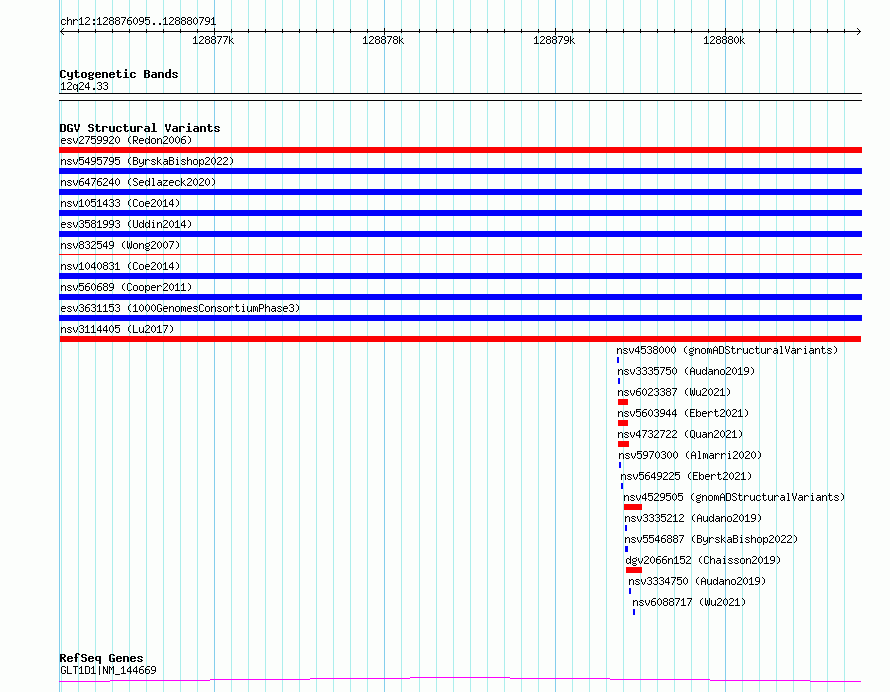This screenshot has height=692, width=890.
Task: Click nsv5546887 (ByrskaBishop2022) label
Action: [711, 539]
